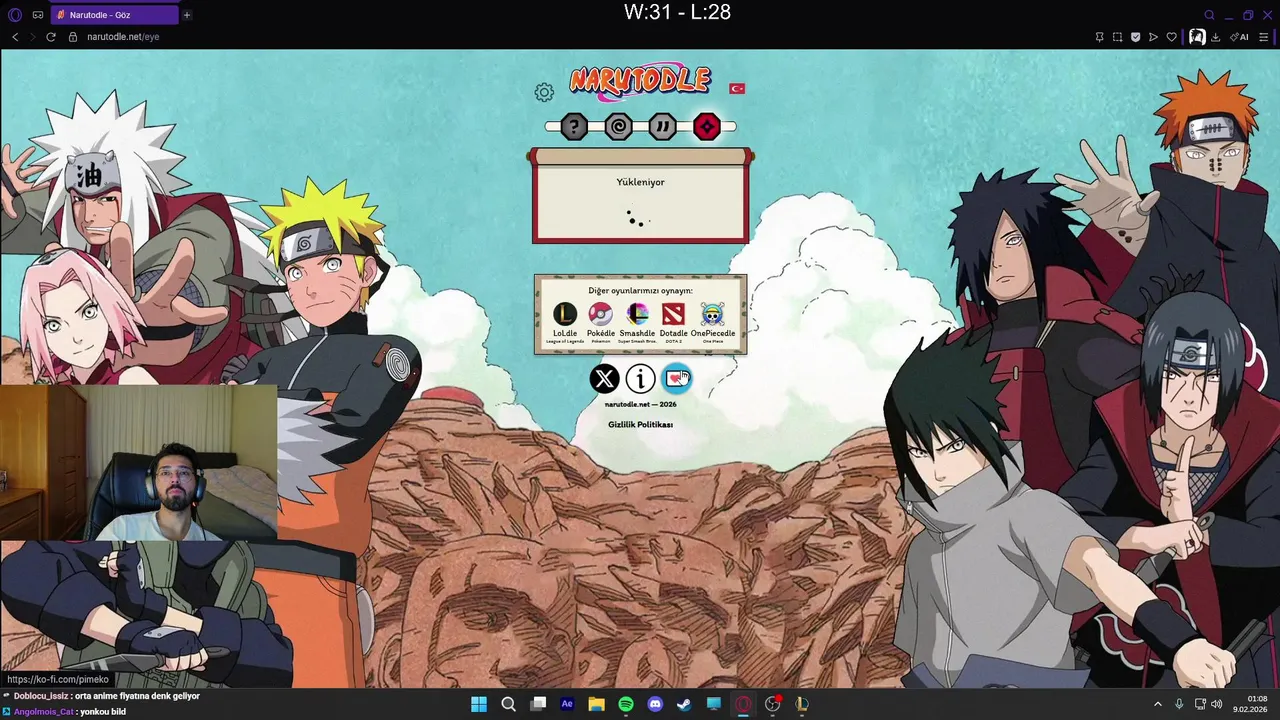
Task: Toggle the ad blocker shield
Action: click(x=1135, y=37)
